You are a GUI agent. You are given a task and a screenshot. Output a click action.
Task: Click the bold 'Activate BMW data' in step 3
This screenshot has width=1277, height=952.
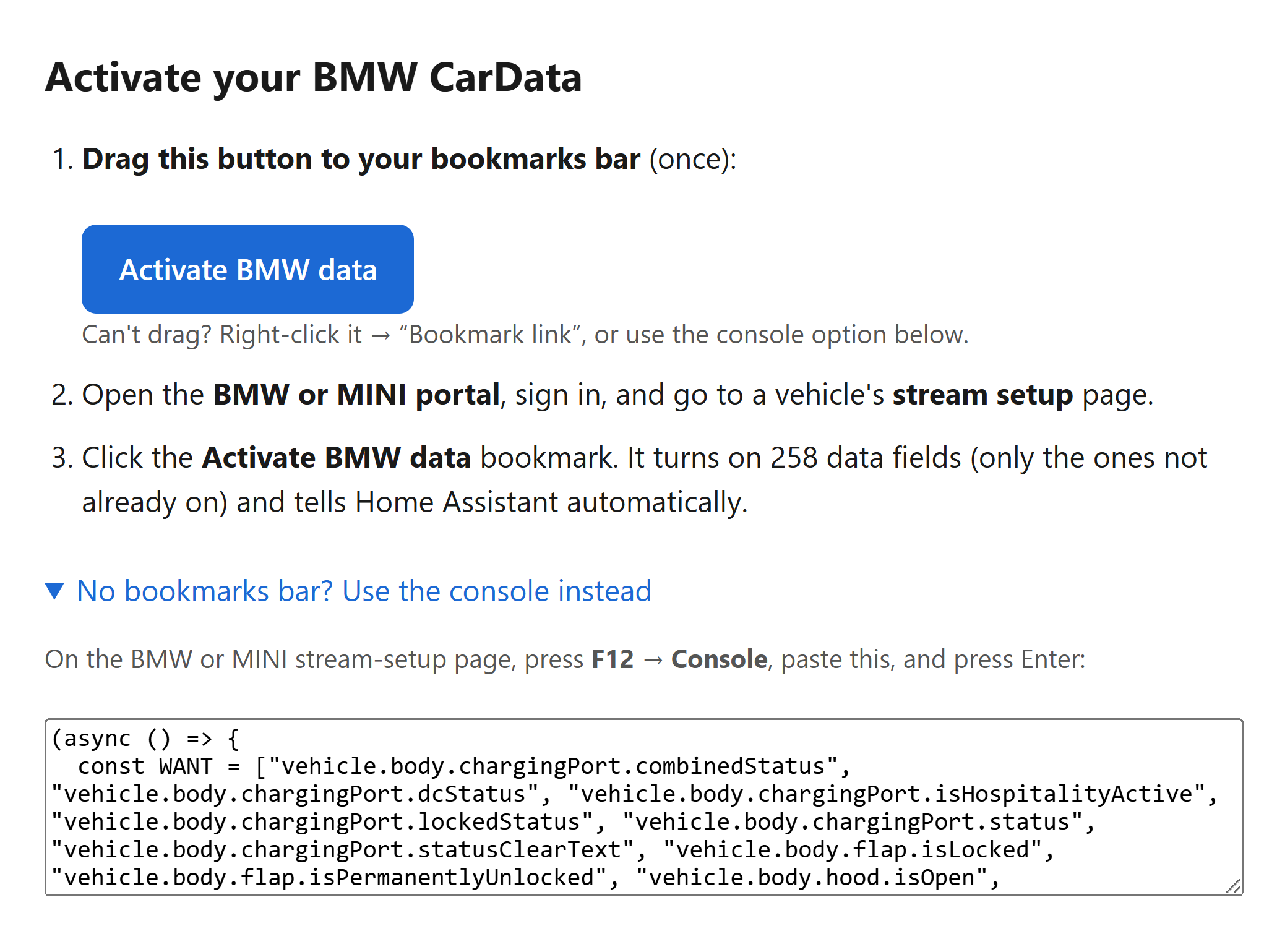pos(337,458)
